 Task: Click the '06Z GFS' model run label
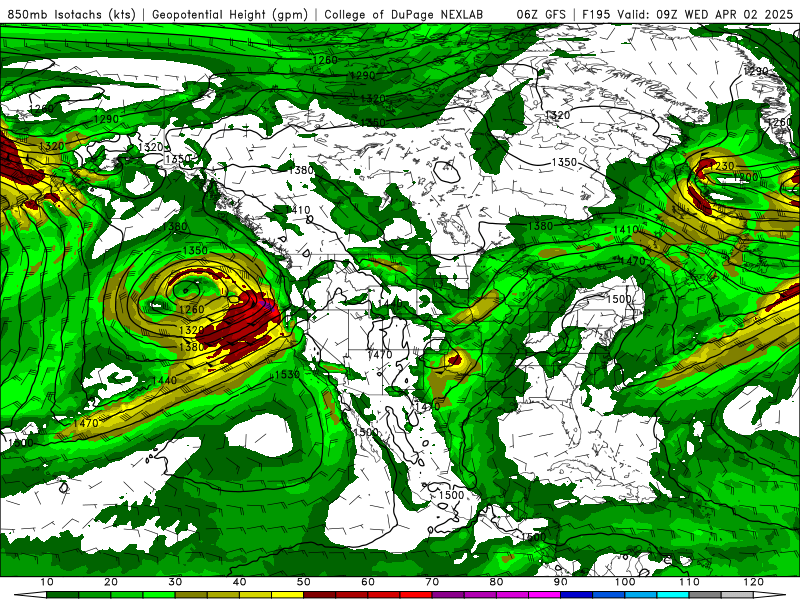(541, 14)
